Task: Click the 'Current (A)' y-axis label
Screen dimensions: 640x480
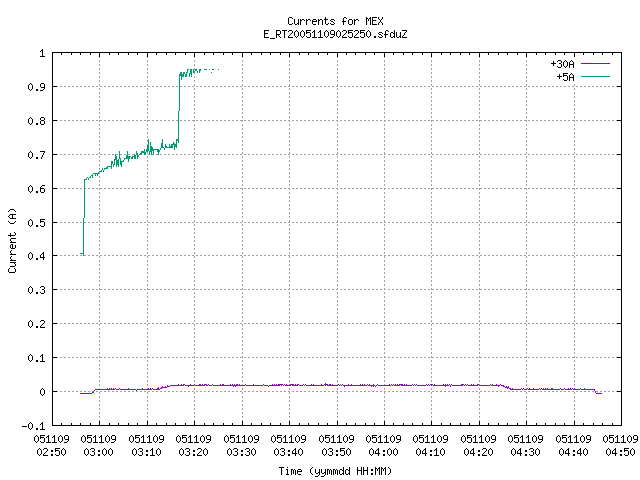Action: pyautogui.click(x=12, y=240)
